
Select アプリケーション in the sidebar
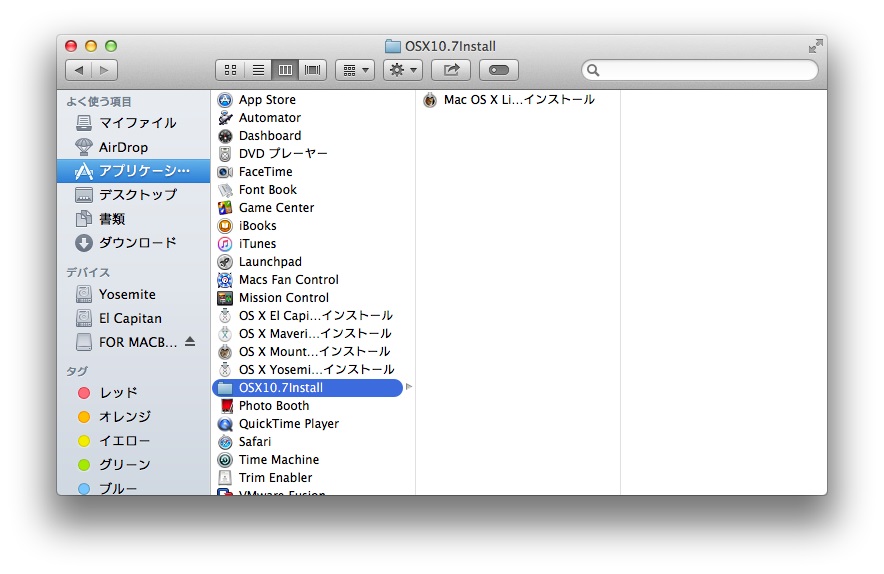(134, 171)
